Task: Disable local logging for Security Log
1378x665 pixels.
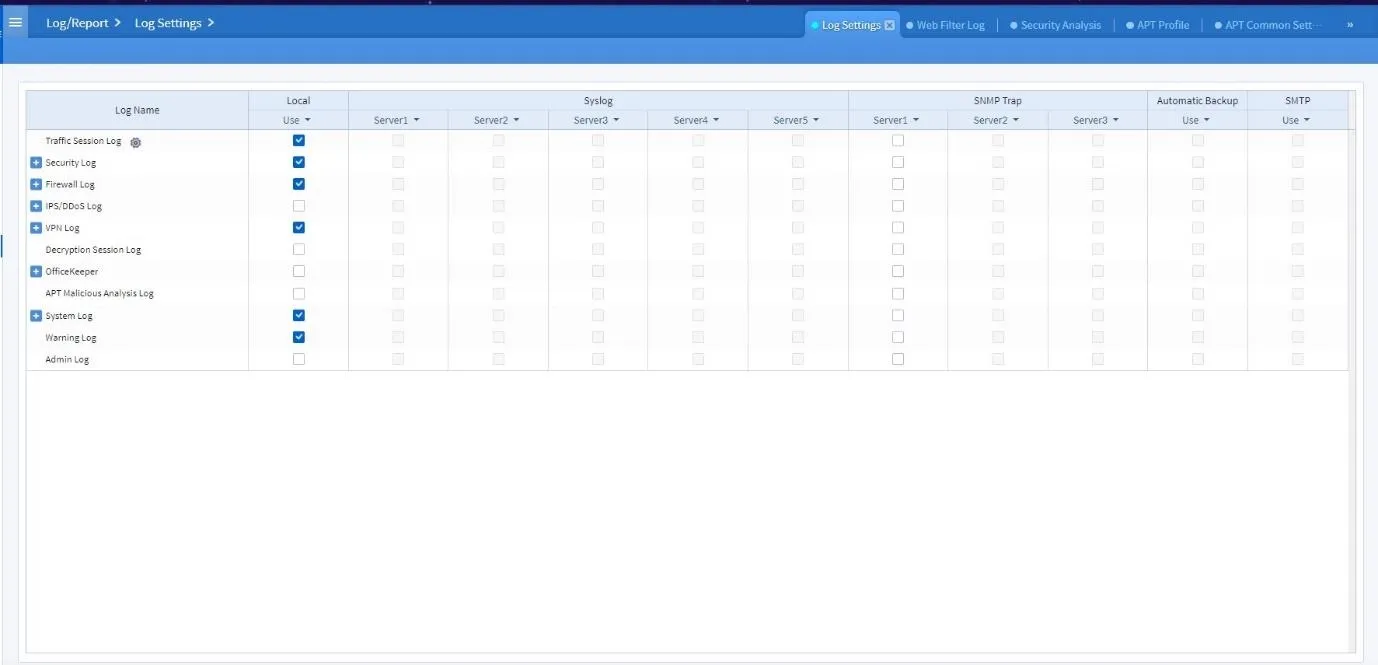Action: (x=297, y=162)
